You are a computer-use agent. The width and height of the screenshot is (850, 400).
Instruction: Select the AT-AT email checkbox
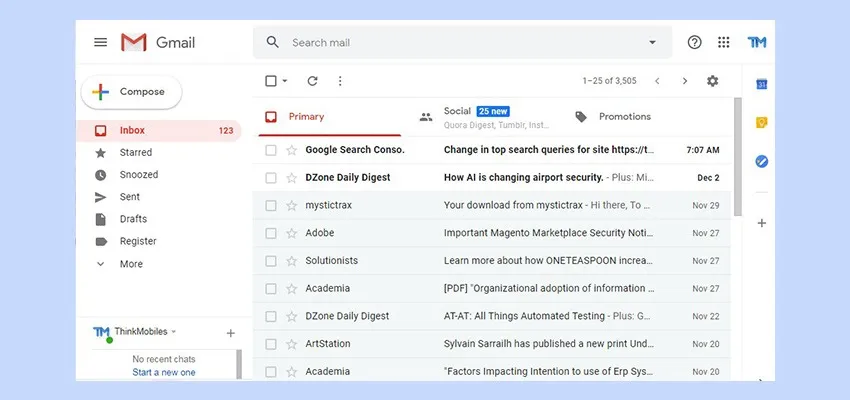pos(271,316)
